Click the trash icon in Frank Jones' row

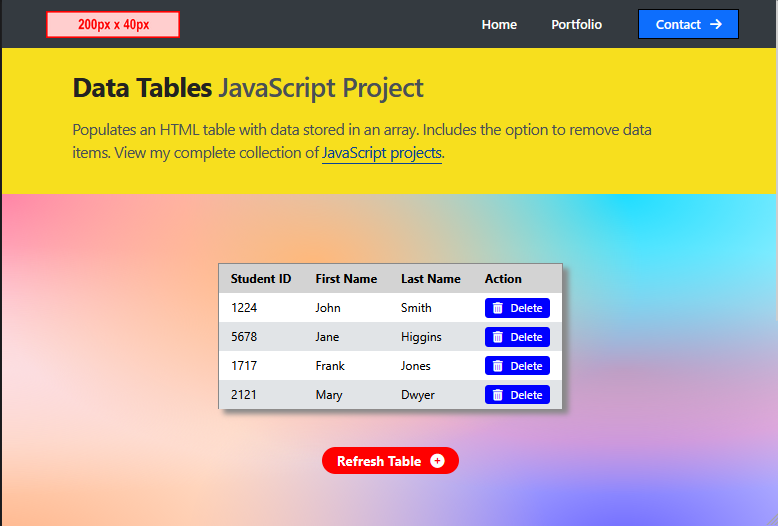pyautogui.click(x=498, y=366)
